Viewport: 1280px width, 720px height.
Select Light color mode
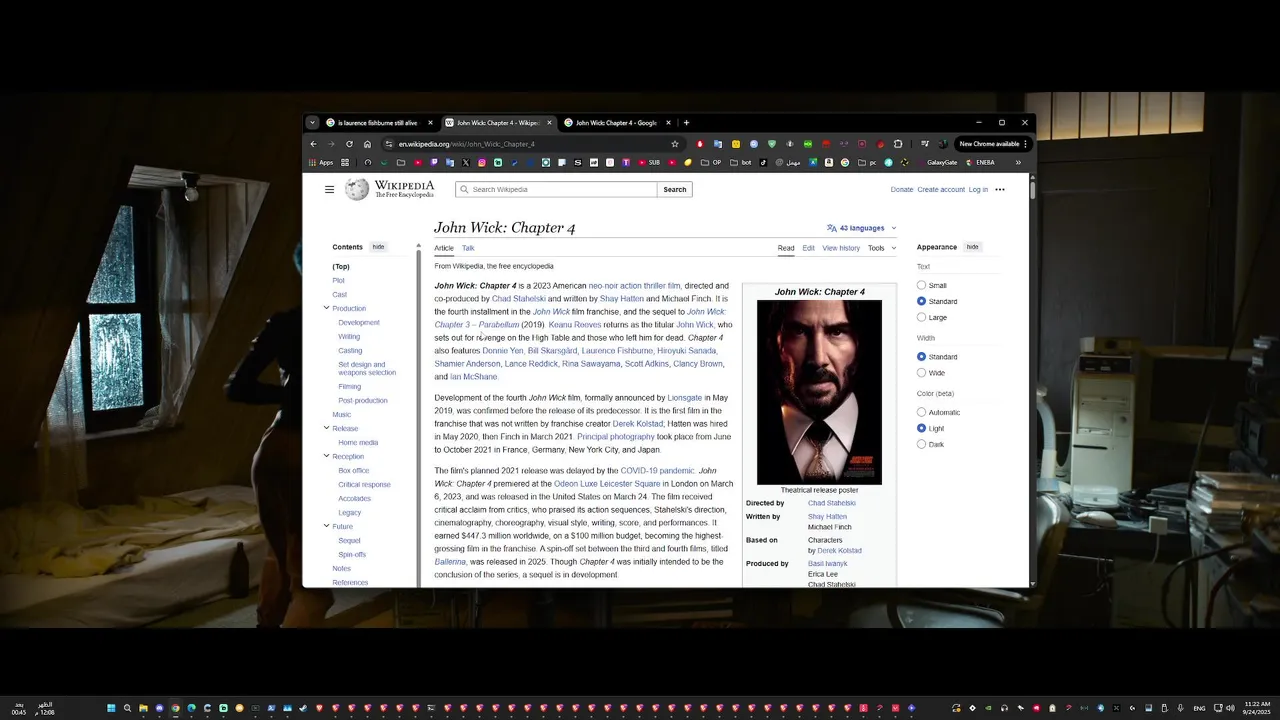pyautogui.click(x=922, y=428)
